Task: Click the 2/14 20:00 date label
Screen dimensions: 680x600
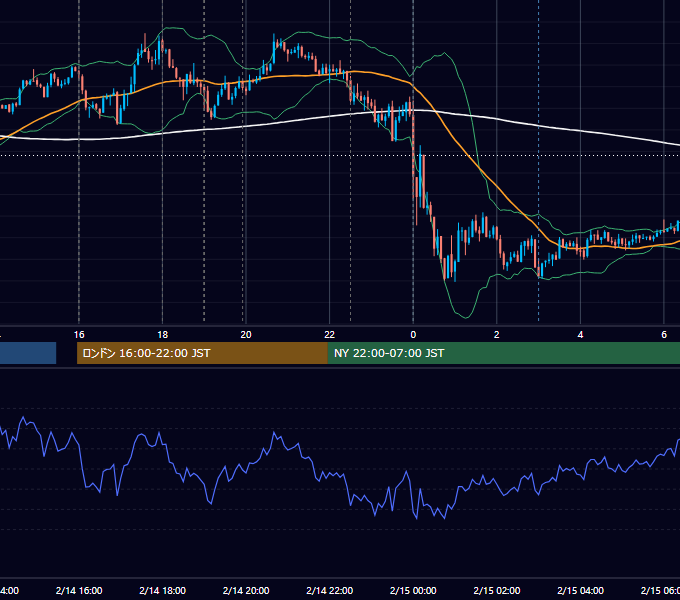Action: tap(246, 591)
